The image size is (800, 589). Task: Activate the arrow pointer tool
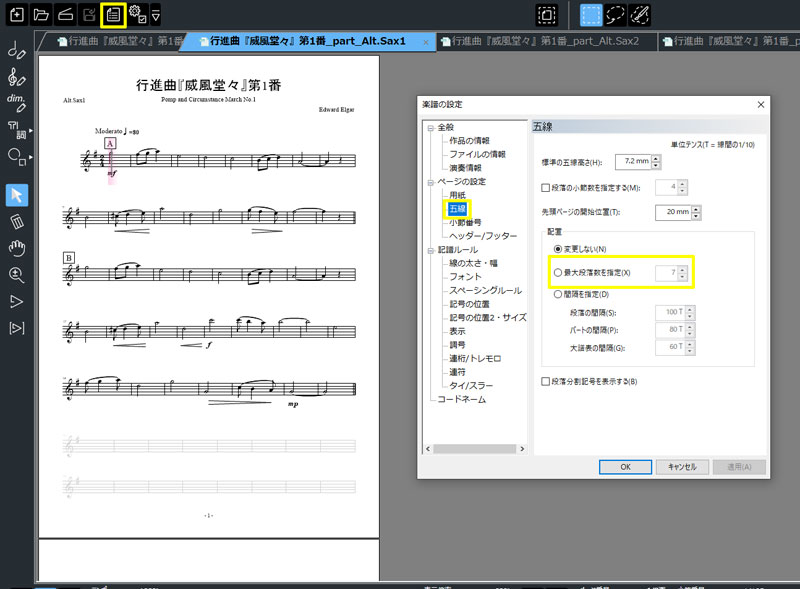pos(16,195)
